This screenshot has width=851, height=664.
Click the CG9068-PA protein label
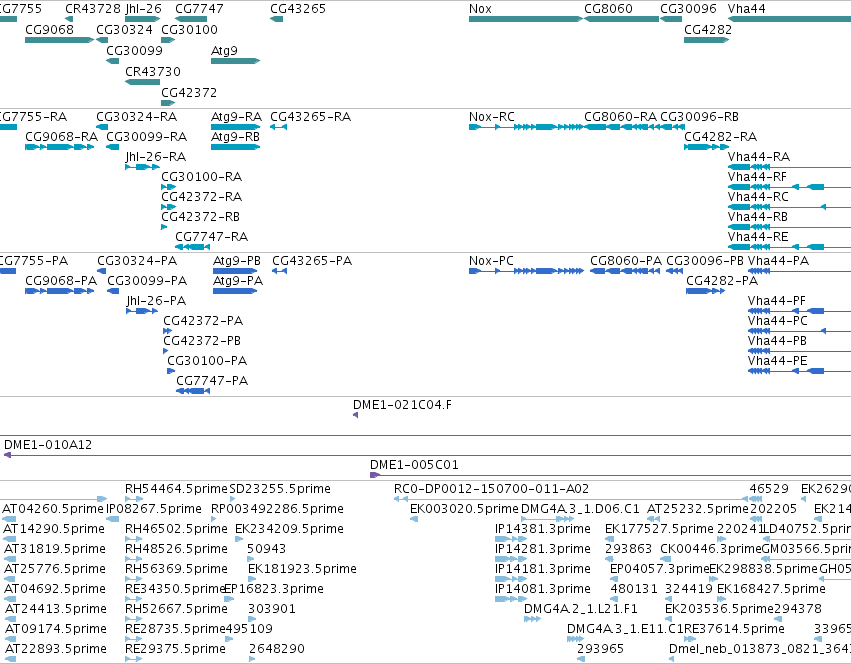pos(61,281)
